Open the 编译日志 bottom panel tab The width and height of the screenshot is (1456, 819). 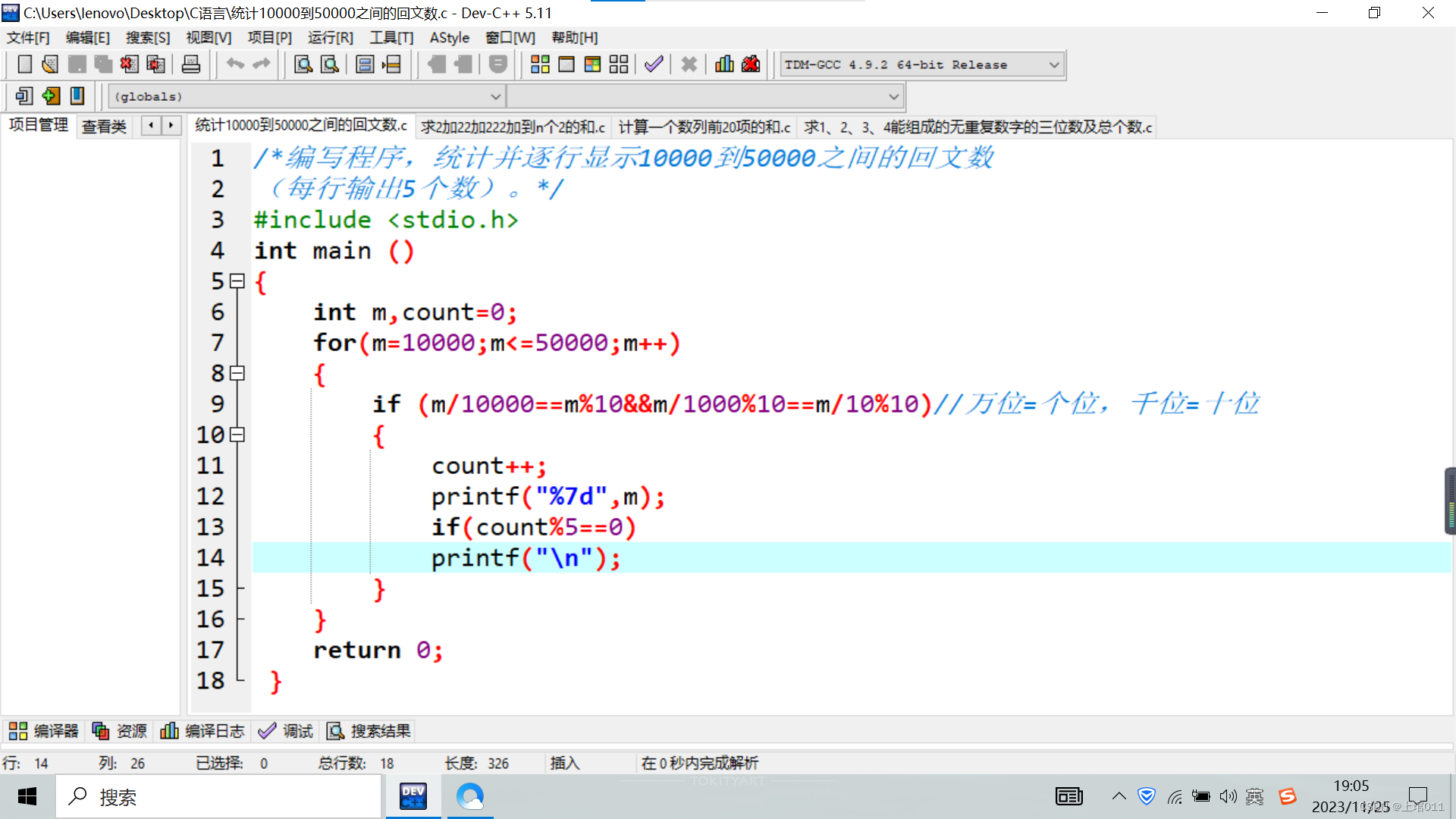pos(202,731)
